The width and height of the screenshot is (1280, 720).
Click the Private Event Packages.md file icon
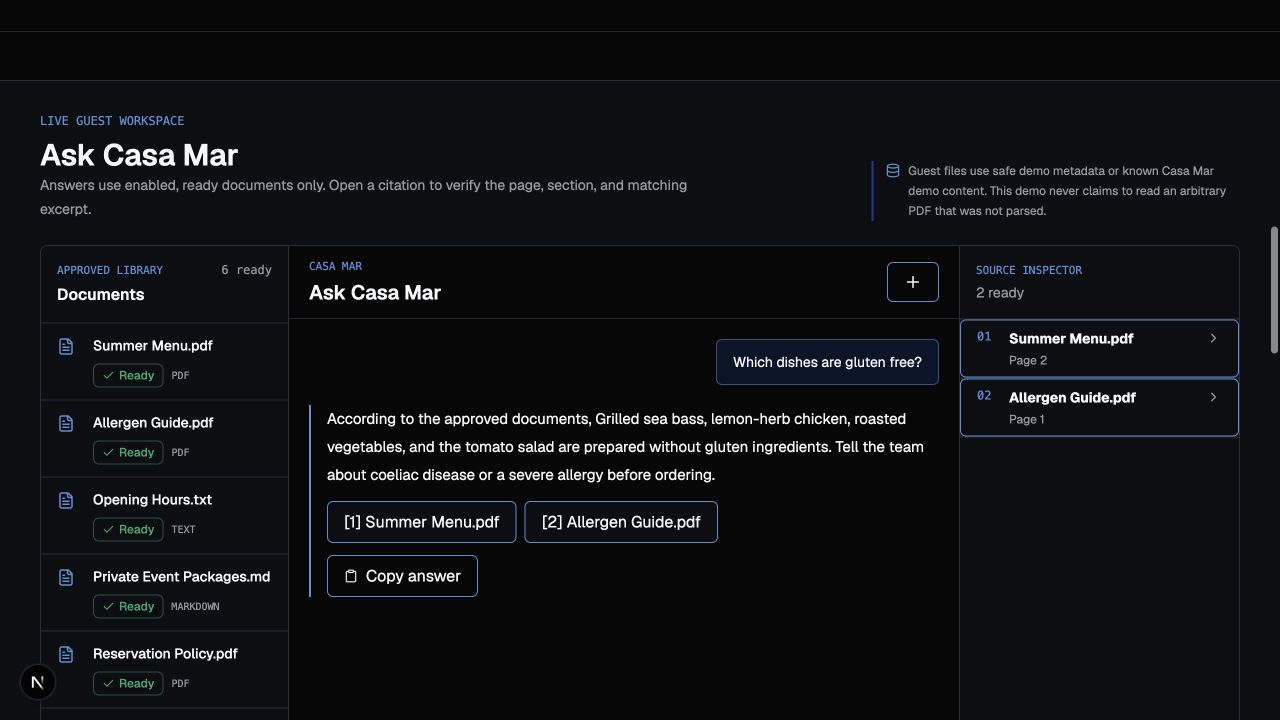point(66,577)
